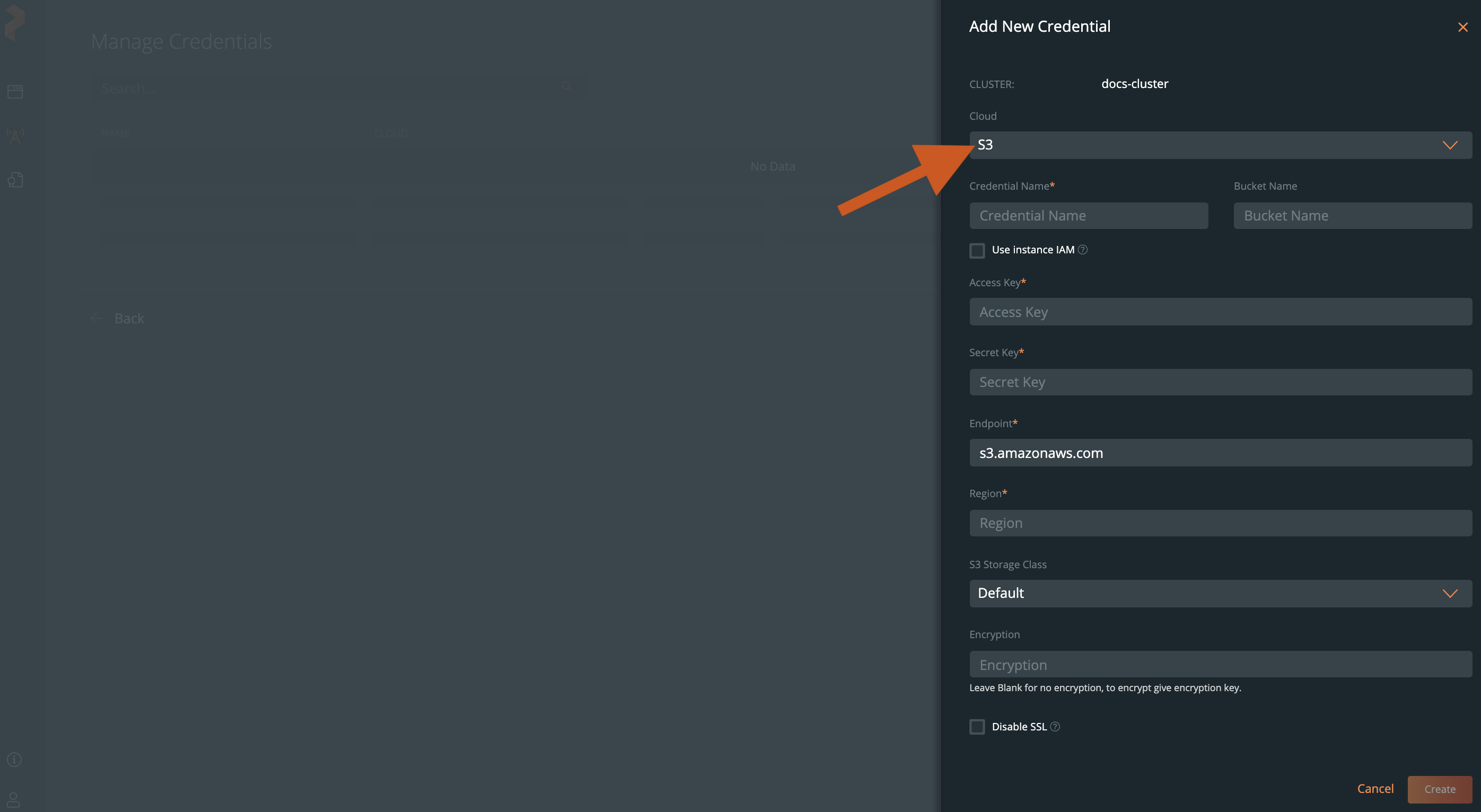Click the Endpoint field showing s3.amazonaws.com
Viewport: 1481px width, 812px height.
pyautogui.click(x=1220, y=453)
